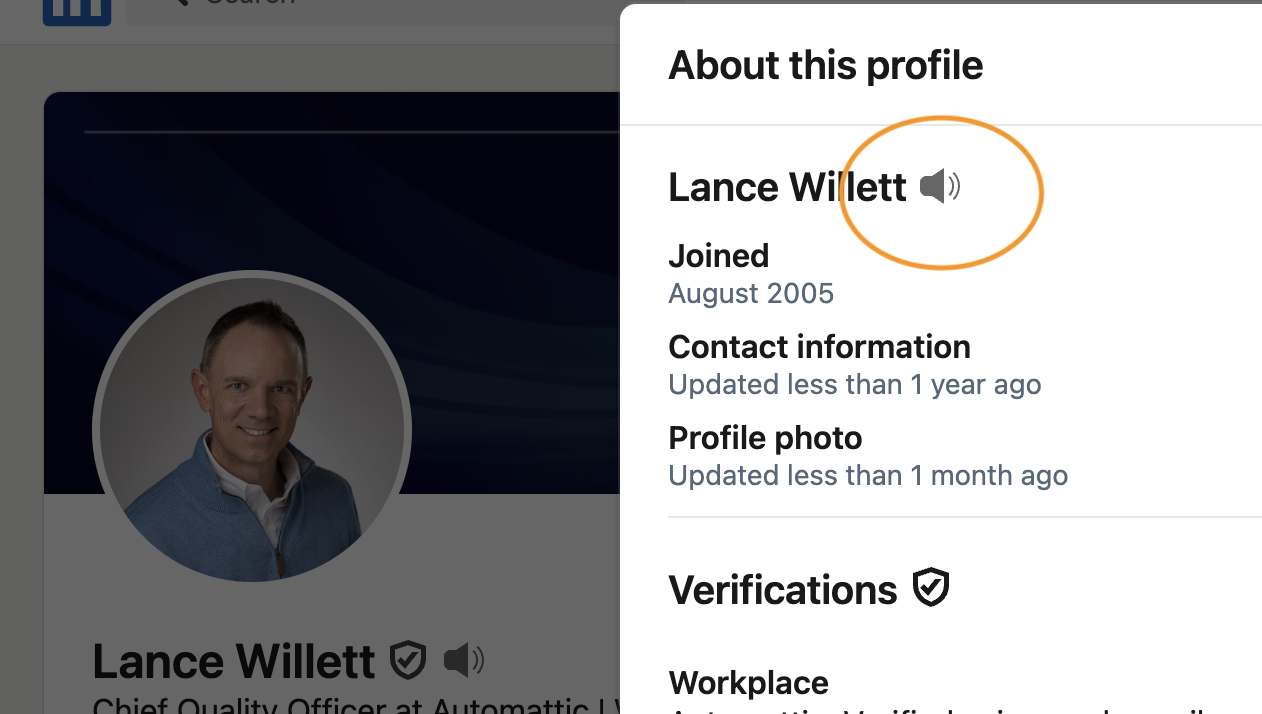The height and width of the screenshot is (714, 1262).
Task: Open Lance Willett's circular profile photo
Action: 252,430
